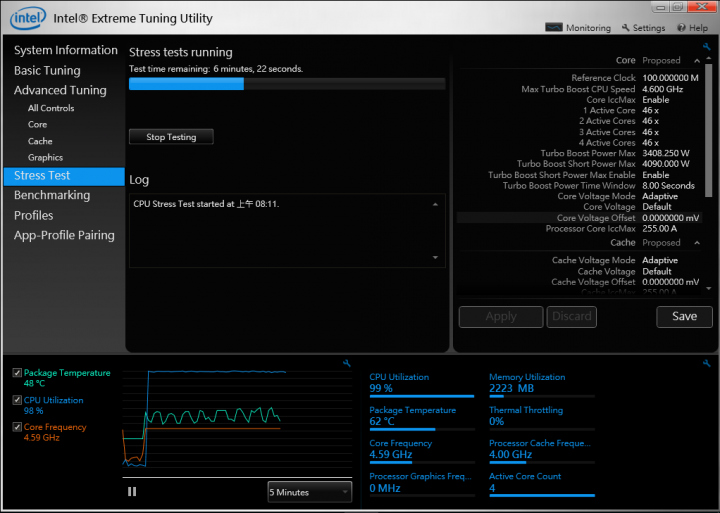Click the wrench icon above the graph
720x513 pixels.
(347, 363)
